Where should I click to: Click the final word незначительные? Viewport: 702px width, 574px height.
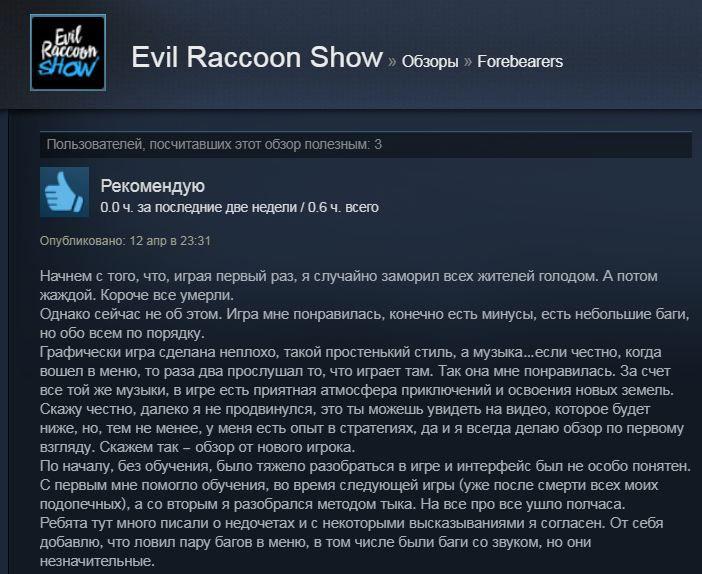pos(97,561)
